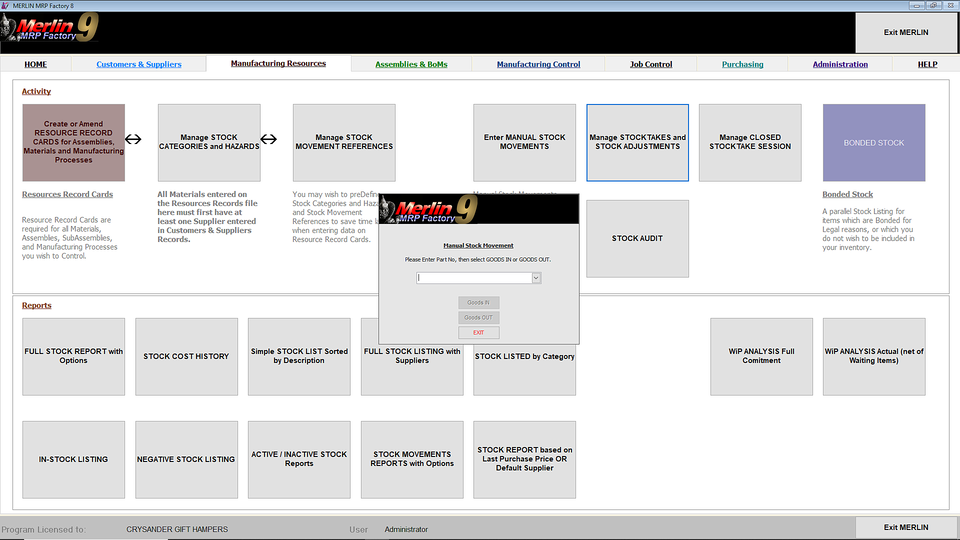This screenshot has width=960, height=540.
Task: Click the Goods IN button
Action: tap(478, 302)
